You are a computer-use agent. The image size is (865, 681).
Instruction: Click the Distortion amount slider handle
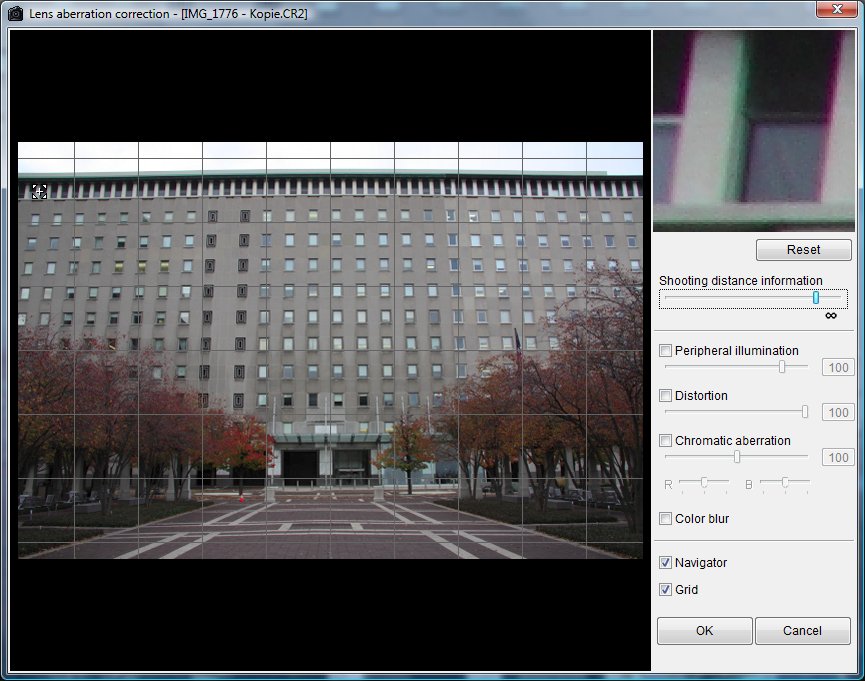tap(805, 412)
